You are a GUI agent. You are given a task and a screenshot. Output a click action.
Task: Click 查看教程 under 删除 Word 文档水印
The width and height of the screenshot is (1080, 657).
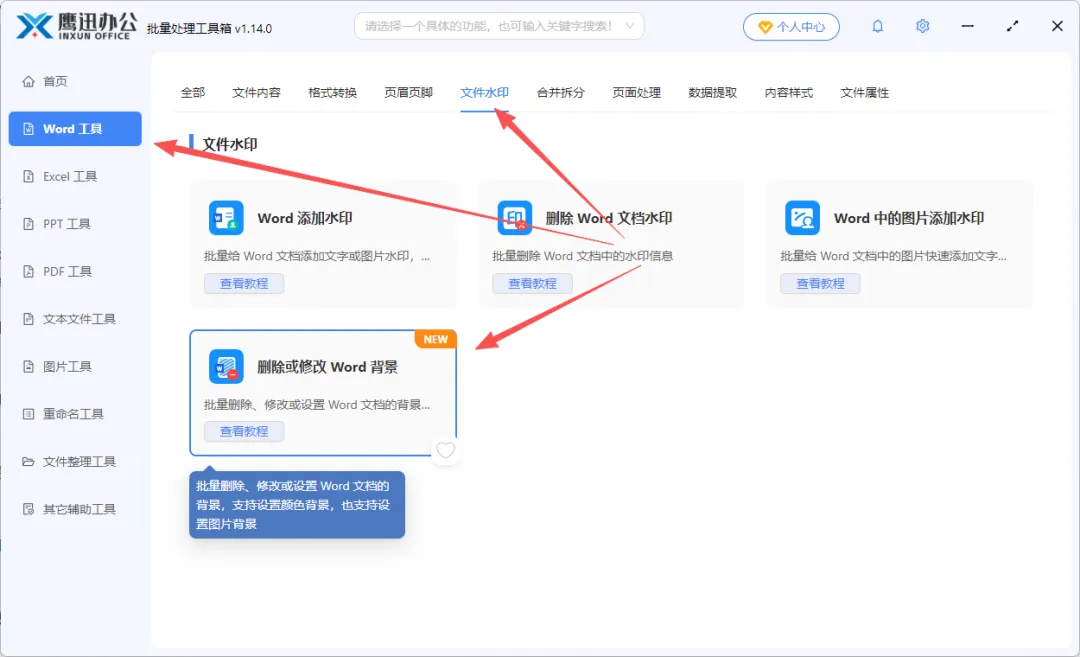point(532,283)
